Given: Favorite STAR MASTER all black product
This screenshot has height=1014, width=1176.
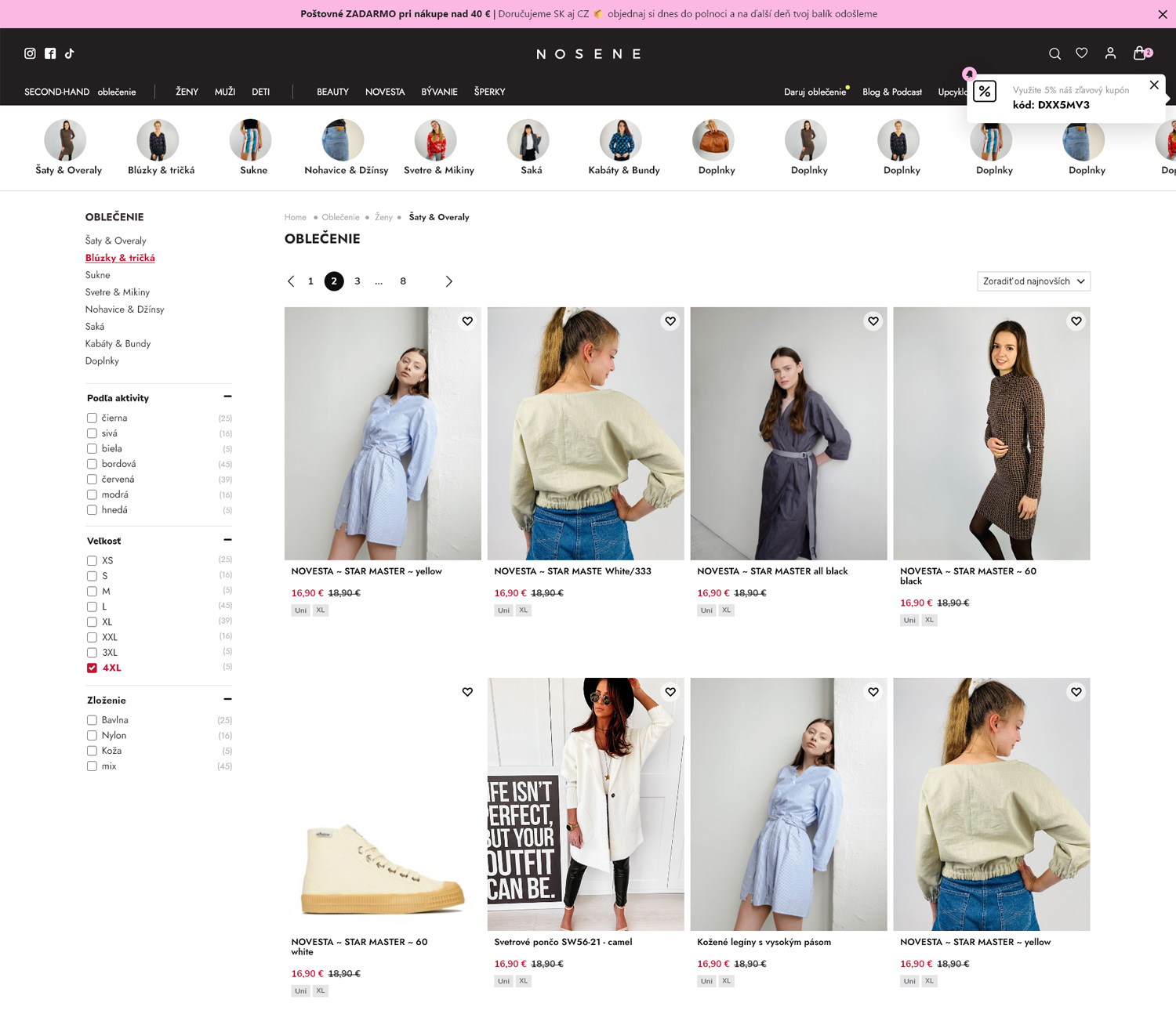Looking at the screenshot, I should pos(873,321).
